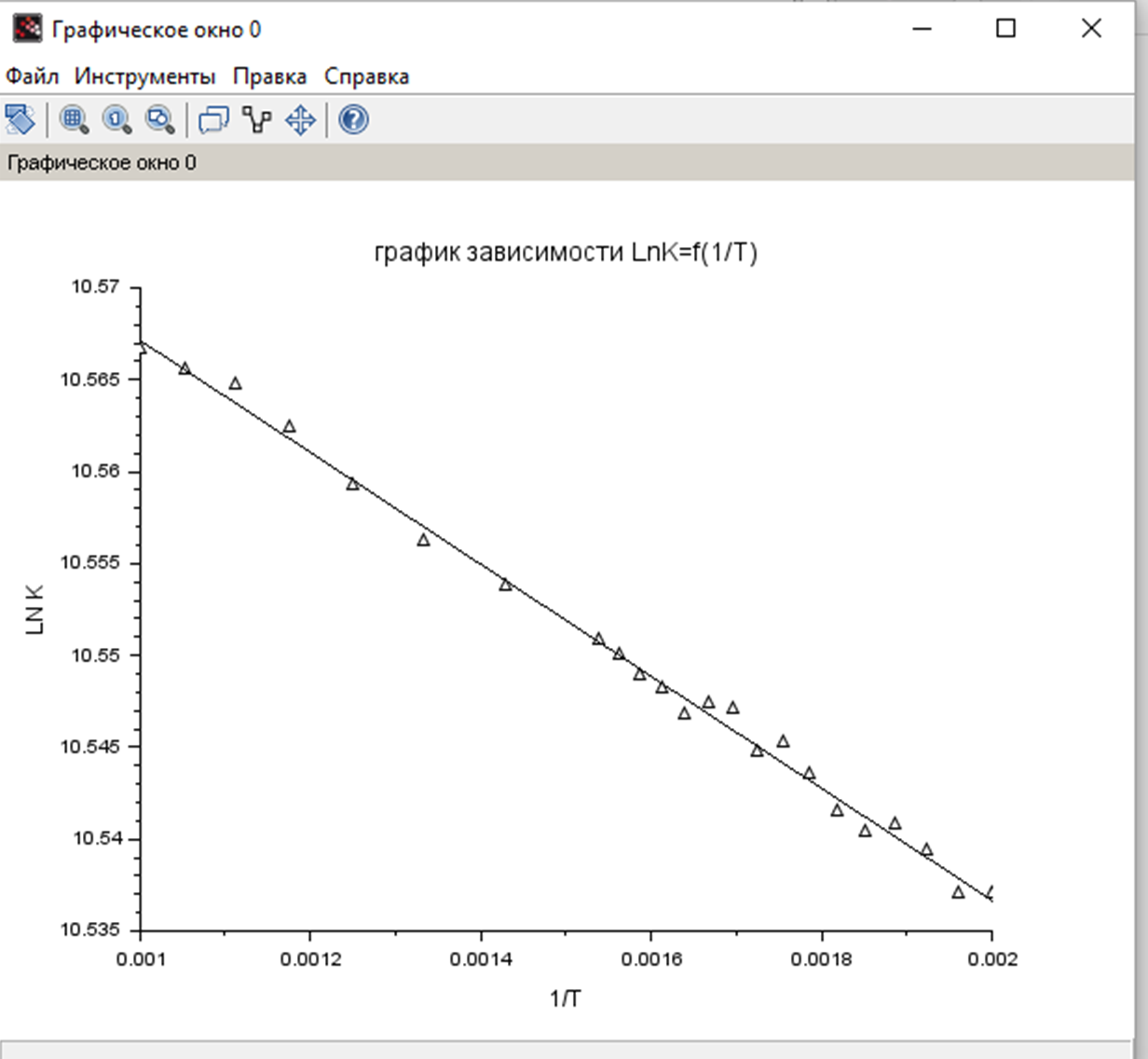Minimize the graphic window
This screenshot has width=1148, height=1059.
(922, 29)
